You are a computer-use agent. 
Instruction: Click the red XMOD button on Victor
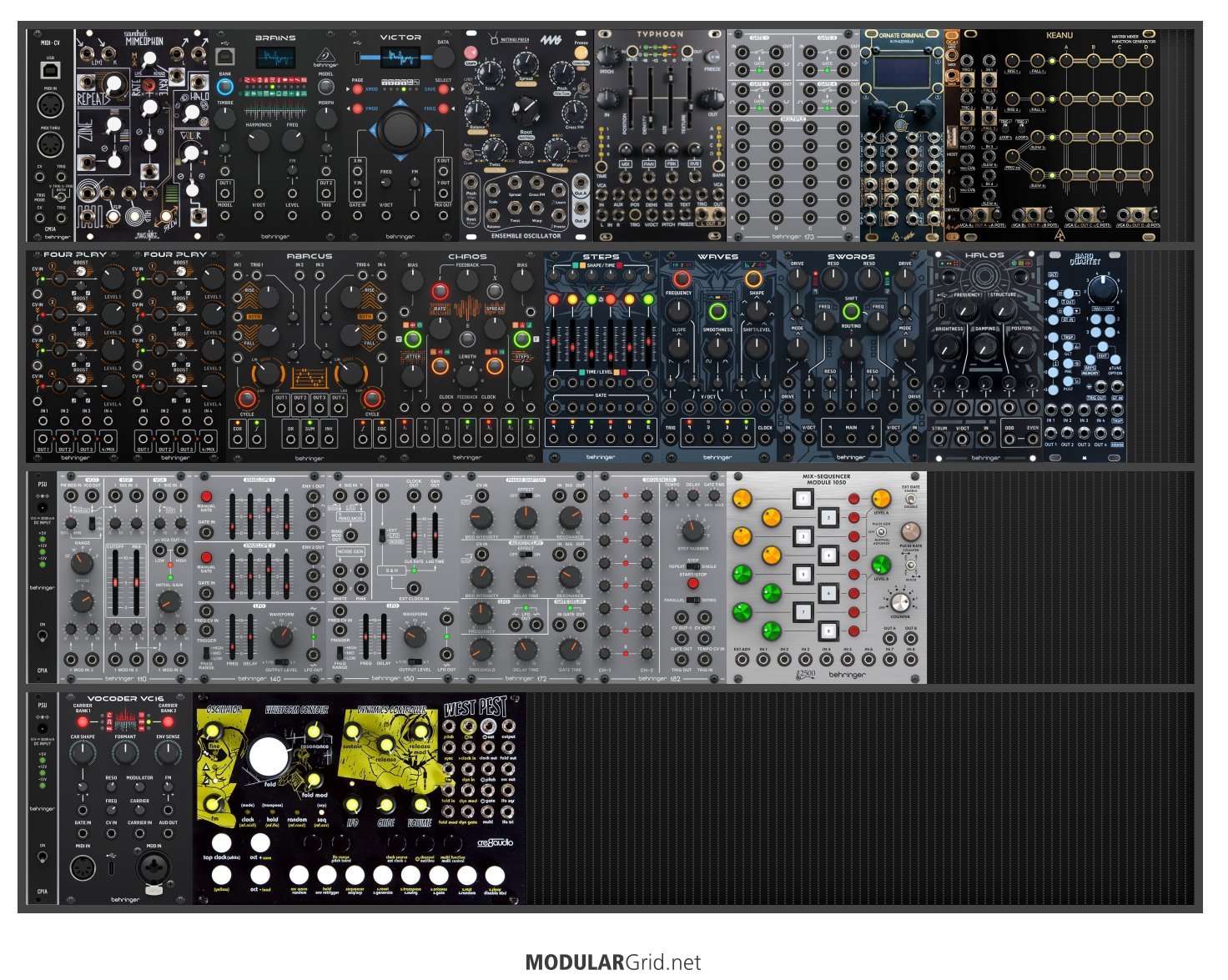pyautogui.click(x=357, y=88)
